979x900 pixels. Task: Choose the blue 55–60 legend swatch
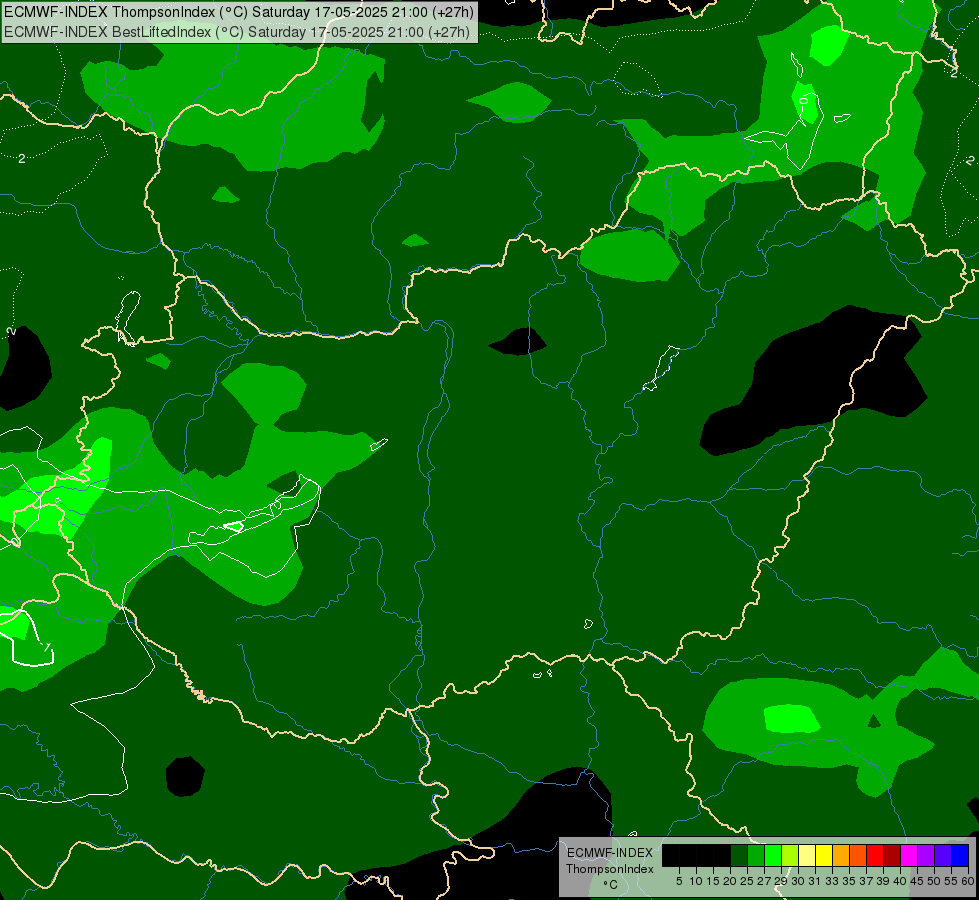click(x=960, y=855)
